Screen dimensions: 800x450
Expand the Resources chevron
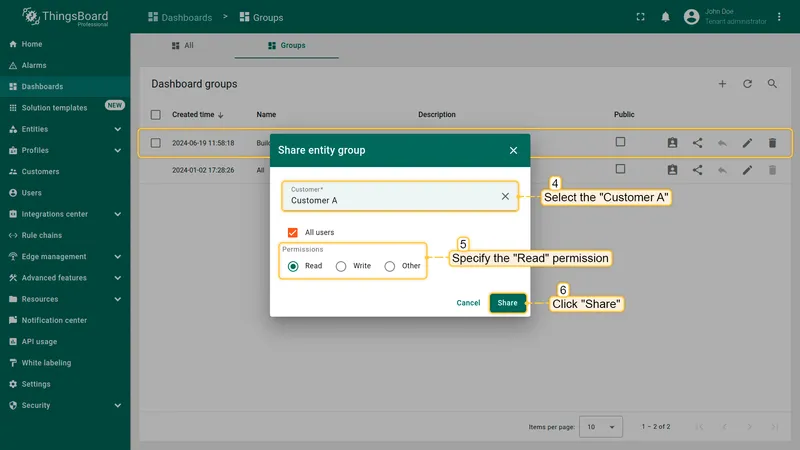tap(118, 299)
